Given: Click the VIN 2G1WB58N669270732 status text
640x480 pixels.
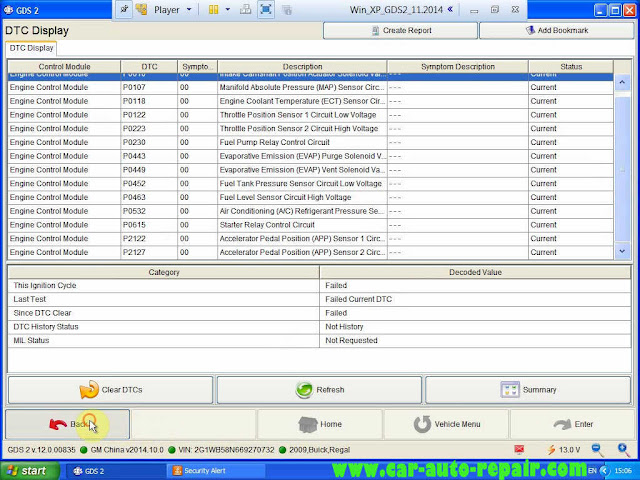Looking at the screenshot, I should tap(227, 450).
